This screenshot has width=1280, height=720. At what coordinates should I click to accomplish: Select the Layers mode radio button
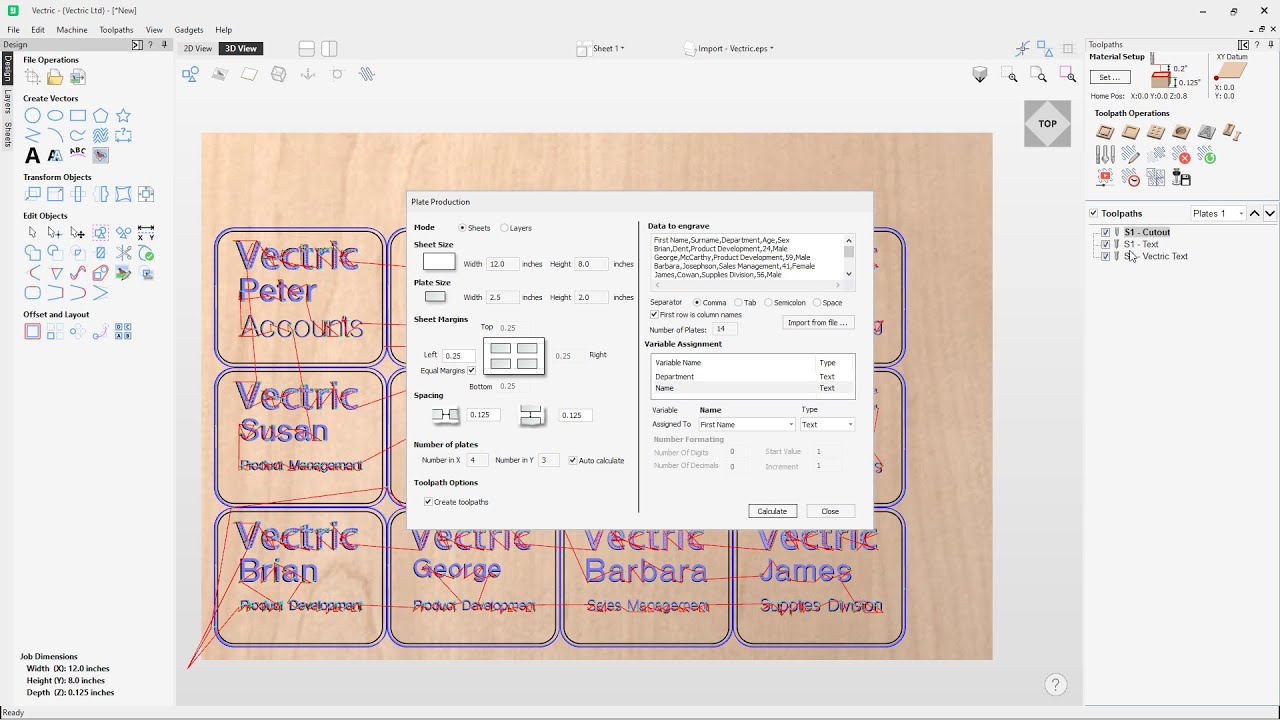(x=504, y=228)
